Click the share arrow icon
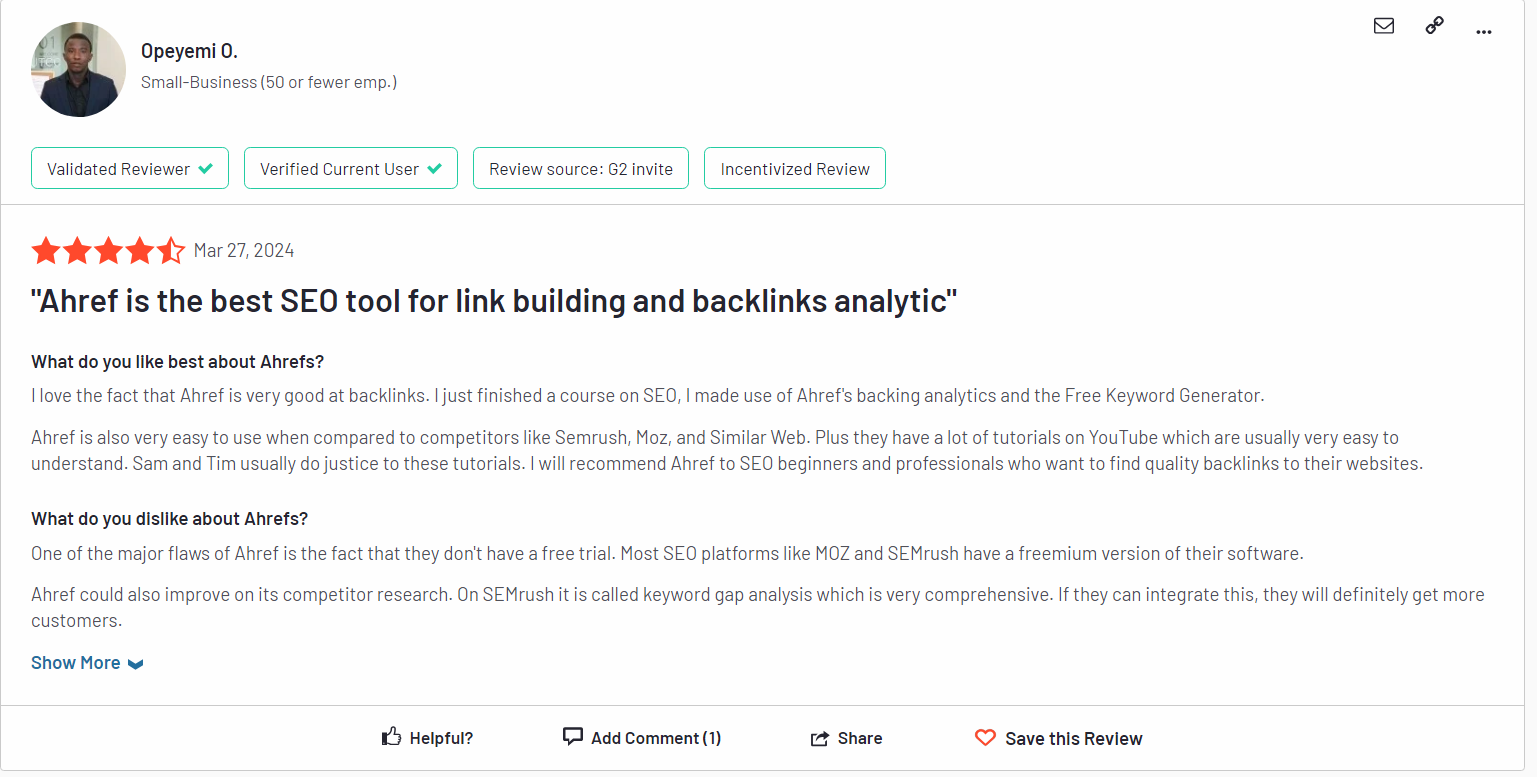 click(820, 739)
